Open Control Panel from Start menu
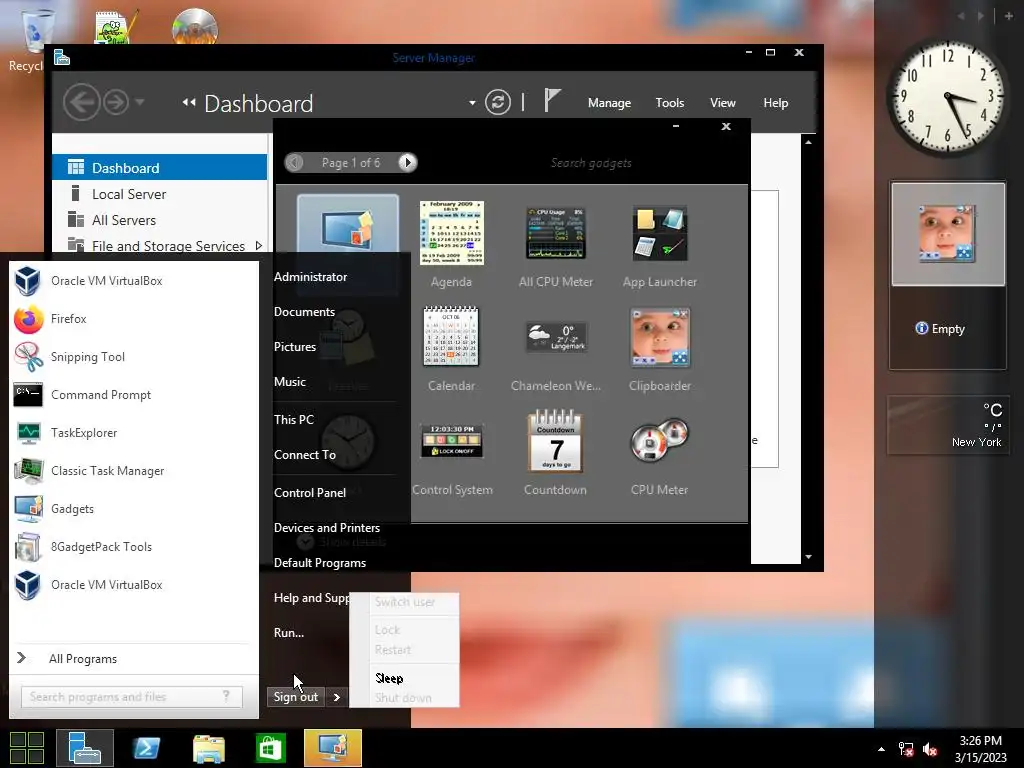Screen dimensions: 1024x768 click(310, 493)
